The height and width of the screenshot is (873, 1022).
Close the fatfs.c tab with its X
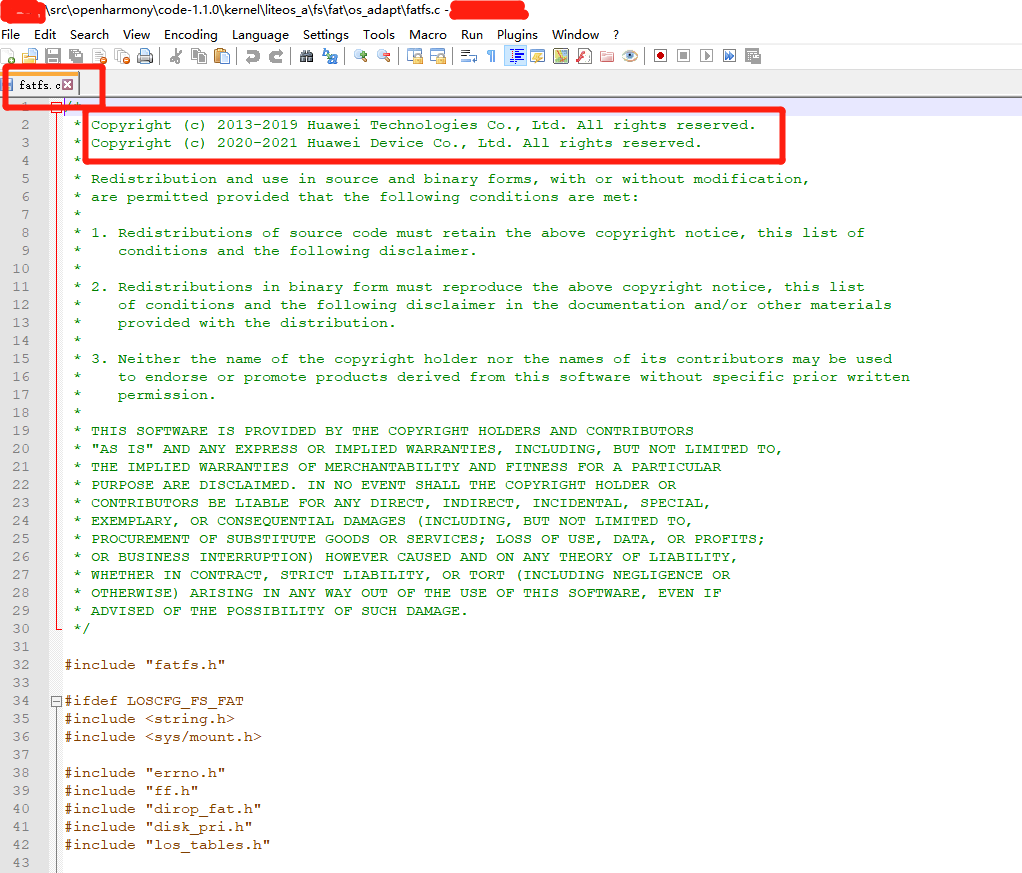pos(68,85)
